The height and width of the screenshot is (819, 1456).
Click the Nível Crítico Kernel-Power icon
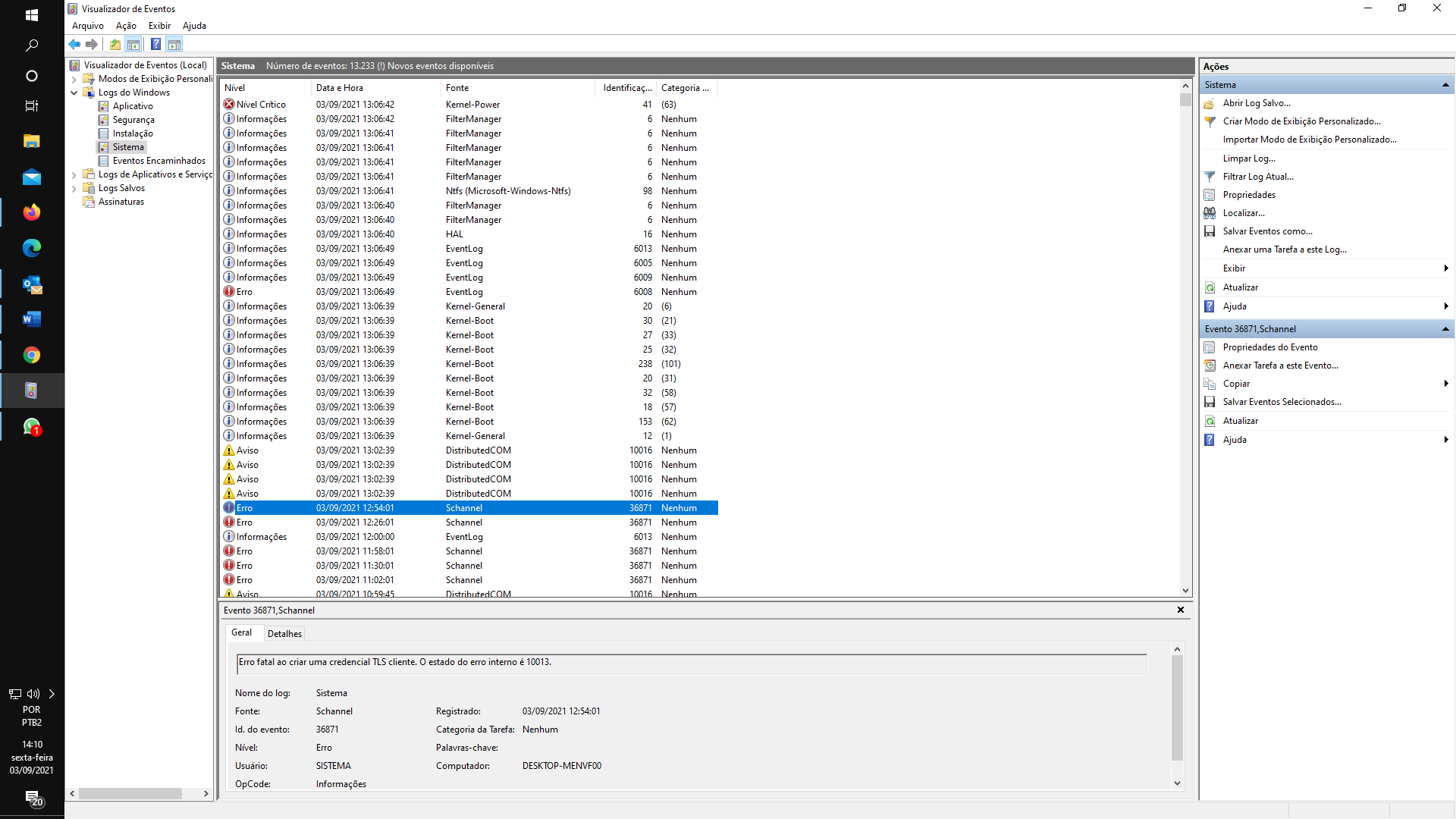[x=229, y=105]
